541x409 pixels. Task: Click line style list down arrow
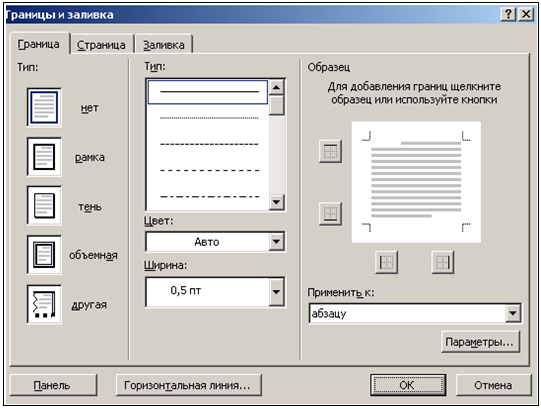(x=276, y=202)
